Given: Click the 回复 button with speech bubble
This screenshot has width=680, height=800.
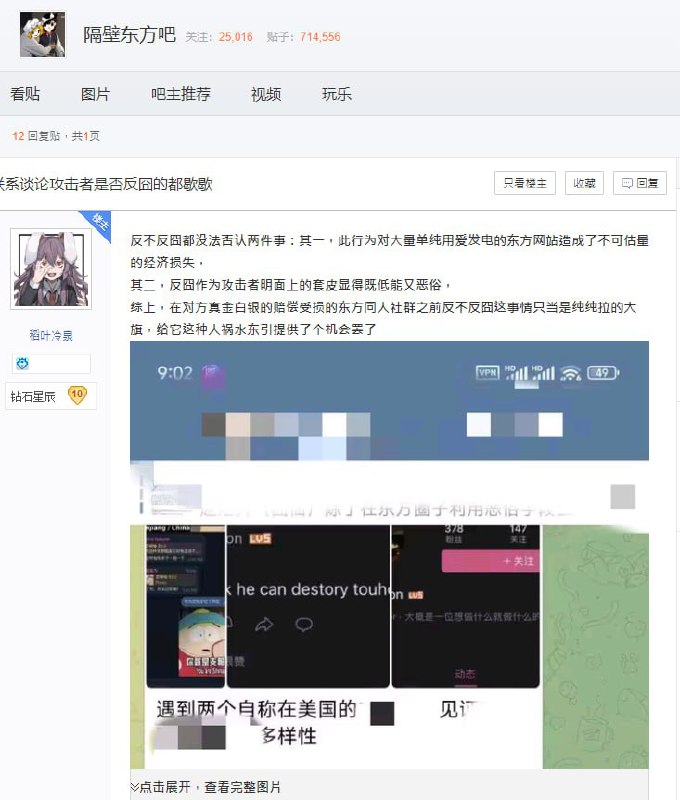Looking at the screenshot, I should click(640, 183).
